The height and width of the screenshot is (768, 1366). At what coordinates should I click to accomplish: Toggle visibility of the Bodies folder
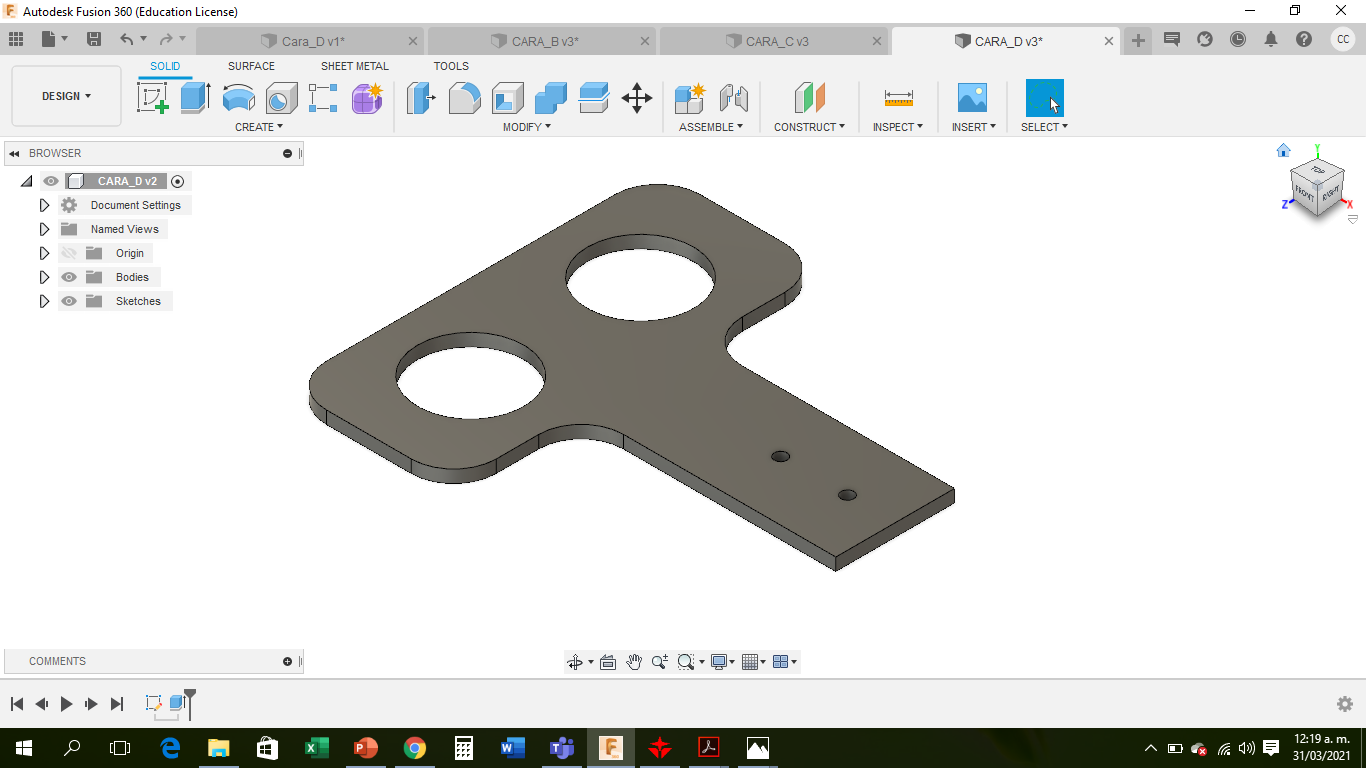pyautogui.click(x=69, y=277)
